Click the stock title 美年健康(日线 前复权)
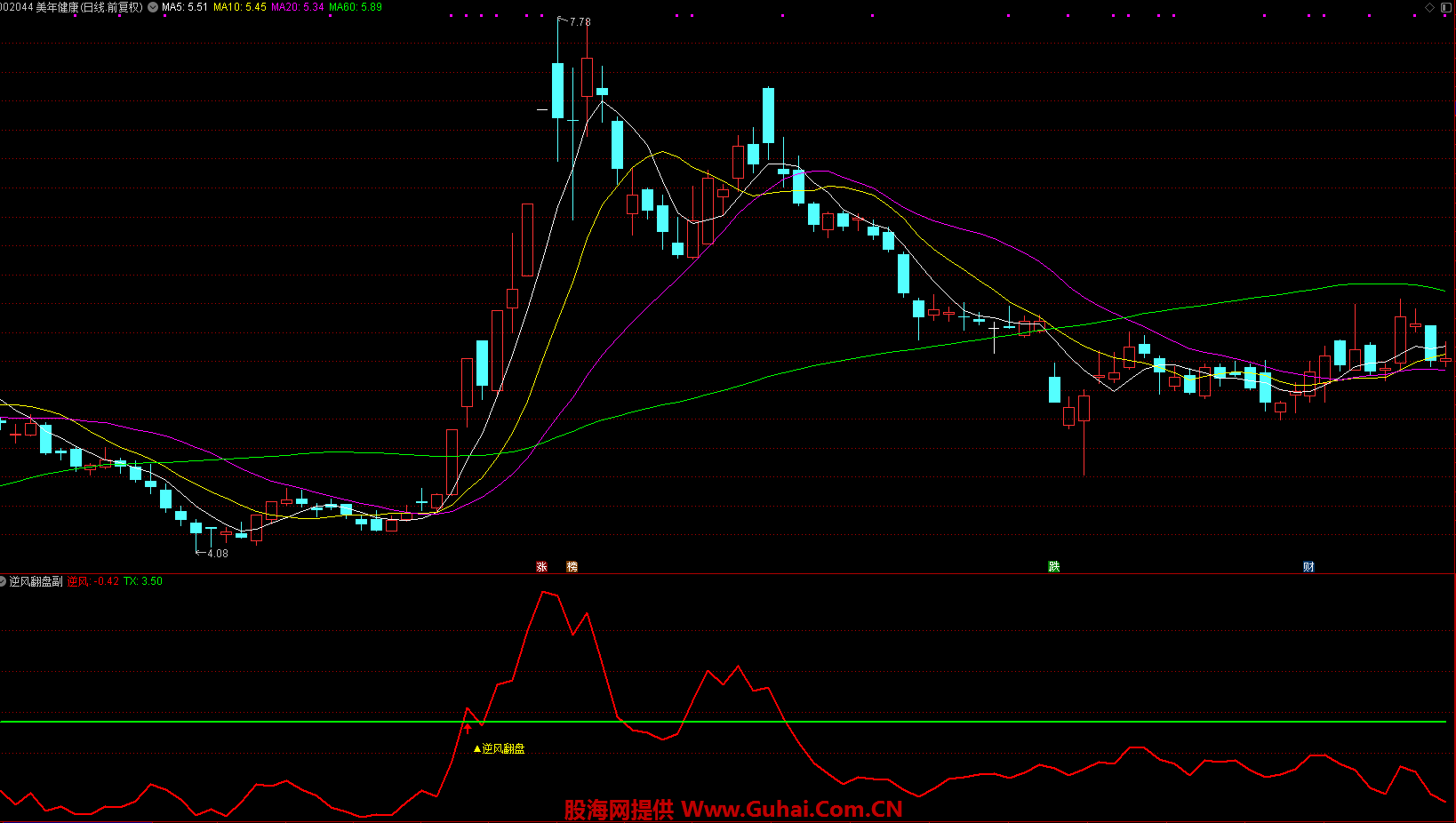Screen dimensions: 1456x823 point(89,7)
